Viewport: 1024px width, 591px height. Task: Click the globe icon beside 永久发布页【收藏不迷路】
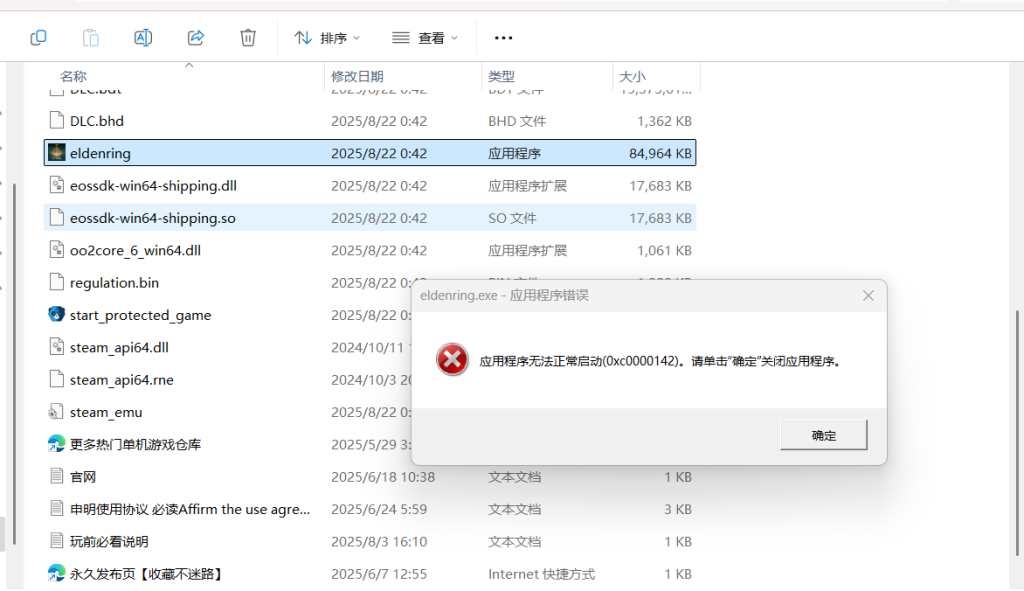(55, 573)
